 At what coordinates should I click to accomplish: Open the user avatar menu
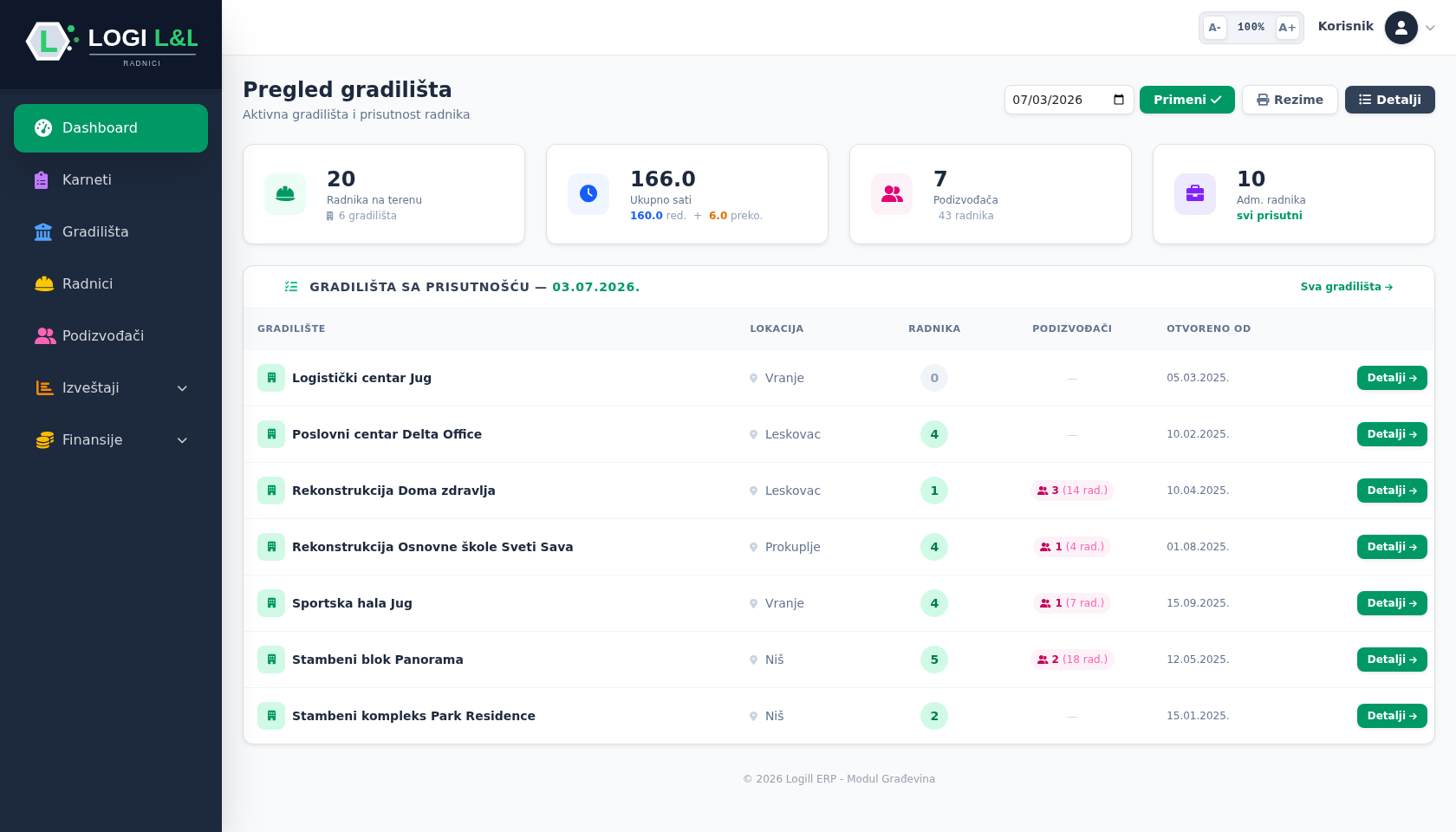pos(1401,28)
